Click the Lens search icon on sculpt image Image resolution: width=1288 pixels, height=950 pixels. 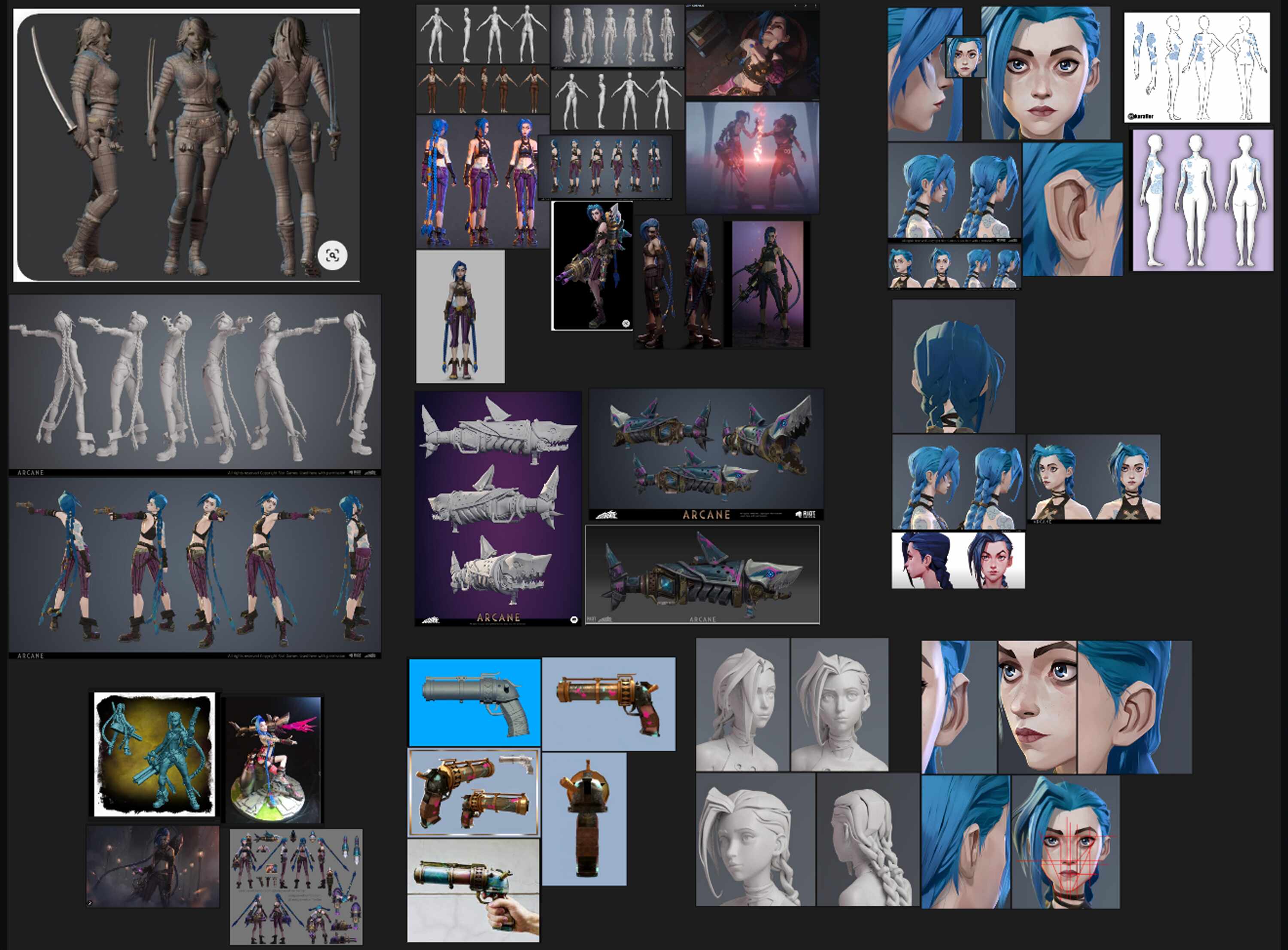[x=332, y=255]
